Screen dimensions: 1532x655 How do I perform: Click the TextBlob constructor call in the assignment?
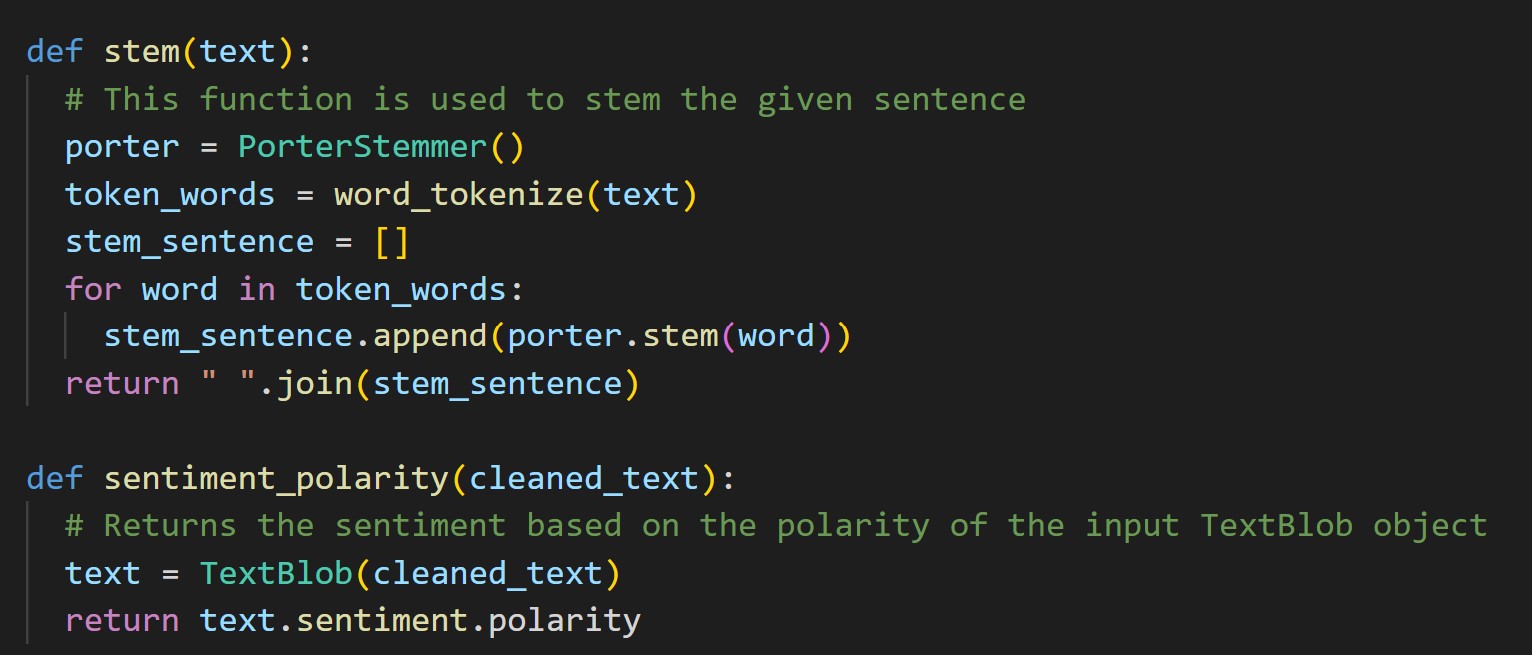[276, 574]
